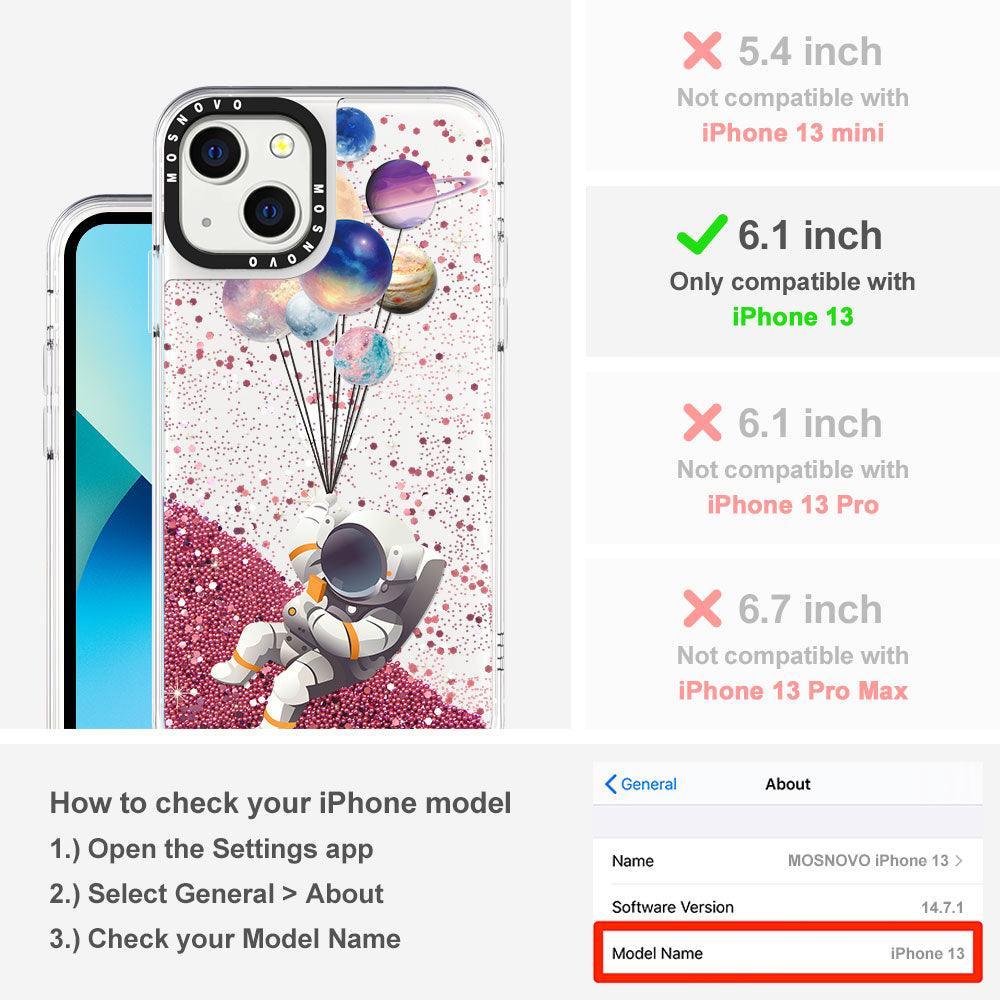Click the MOSNOVO iPhone 13 name value
This screenshot has width=1000, height=1000.
(x=868, y=860)
